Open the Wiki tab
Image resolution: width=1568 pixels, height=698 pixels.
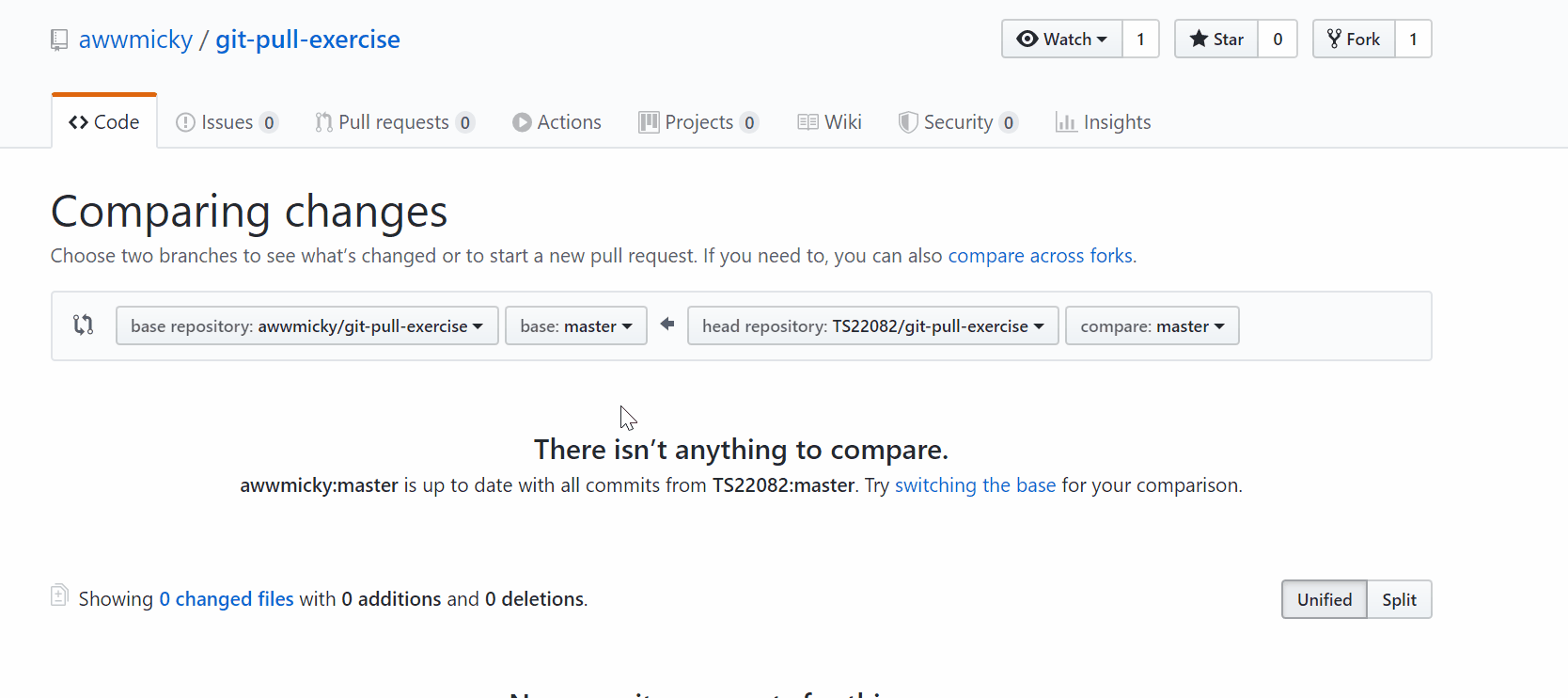pos(829,122)
